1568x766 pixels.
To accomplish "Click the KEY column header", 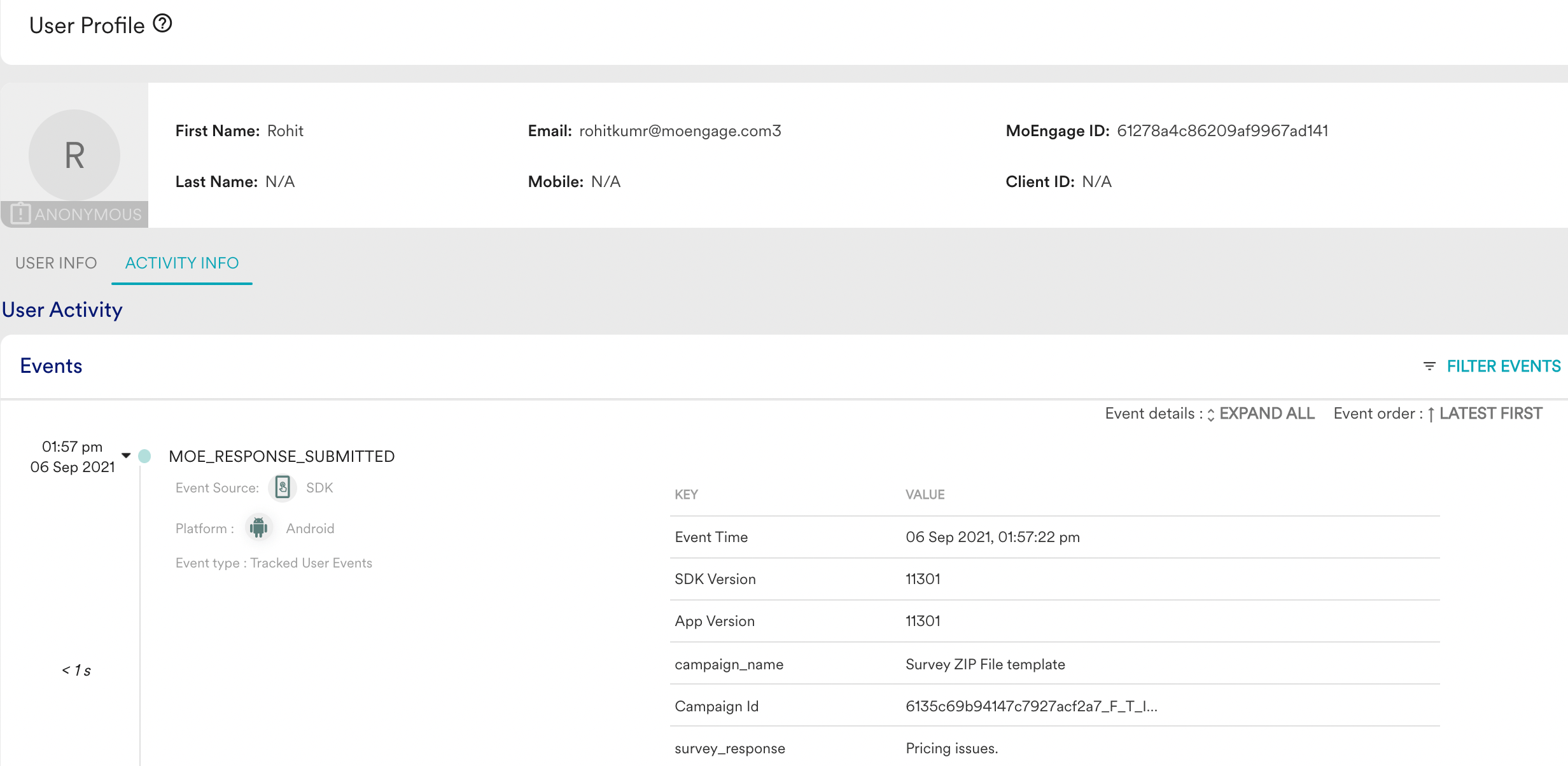I will [686, 494].
